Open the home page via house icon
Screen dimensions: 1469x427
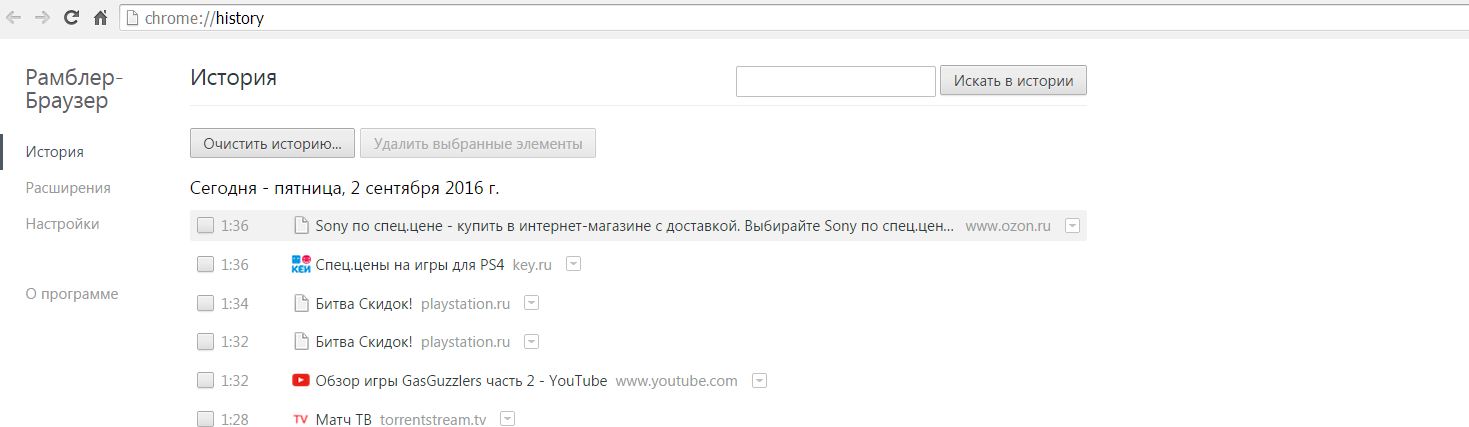click(x=100, y=18)
